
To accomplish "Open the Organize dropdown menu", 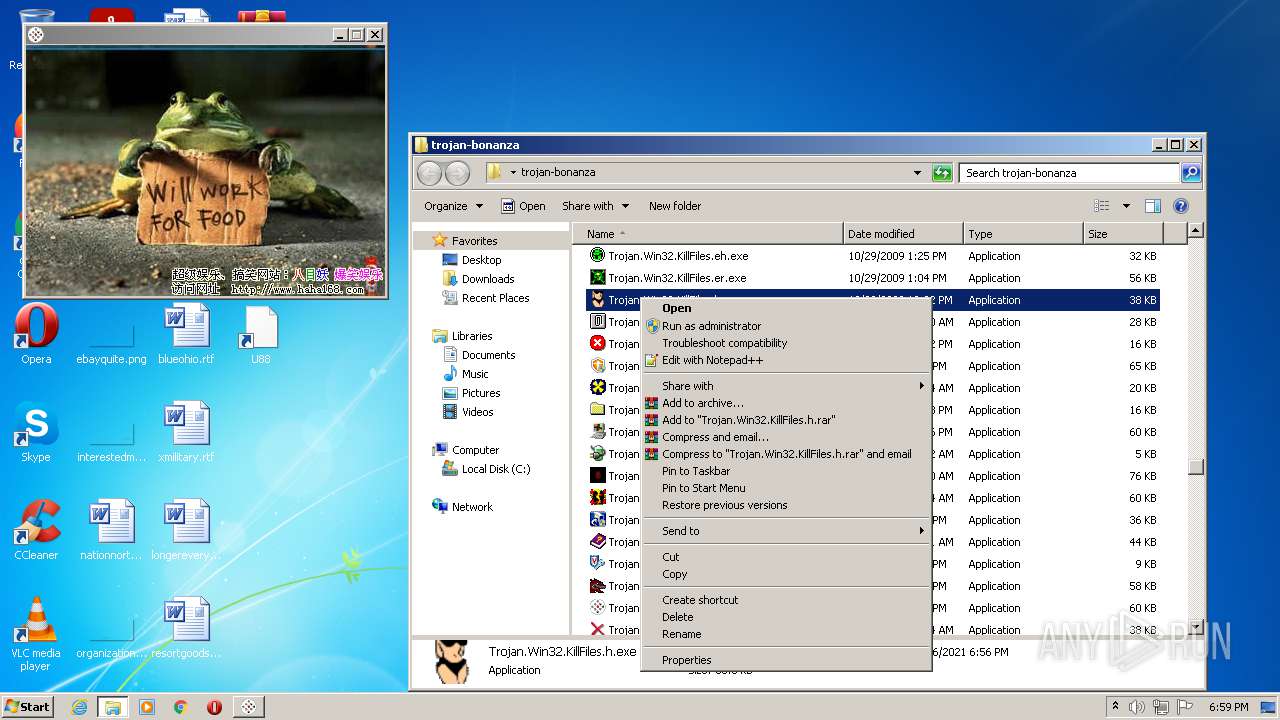I will click(453, 206).
